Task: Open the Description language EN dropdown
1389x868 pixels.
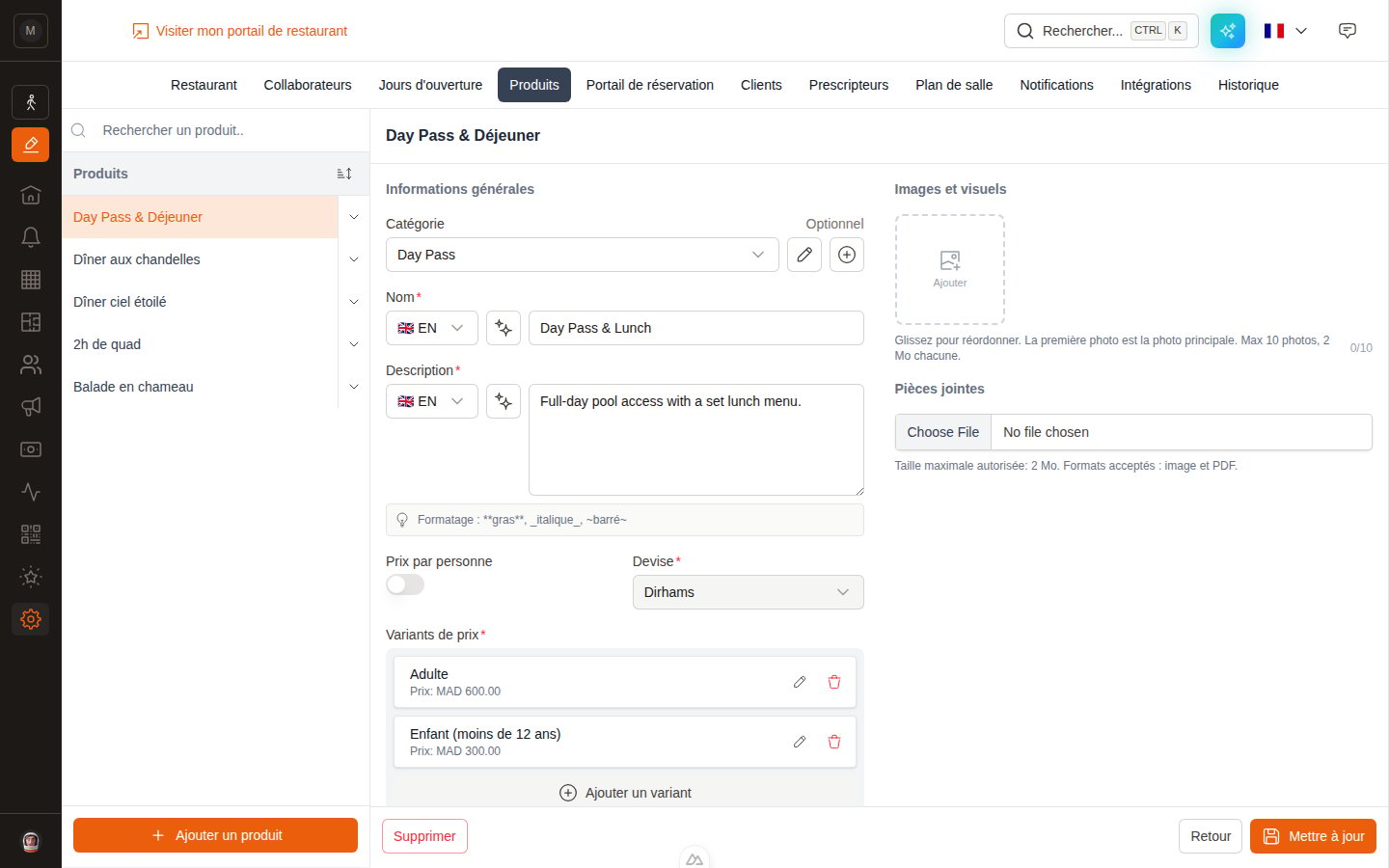Action: coord(432,401)
